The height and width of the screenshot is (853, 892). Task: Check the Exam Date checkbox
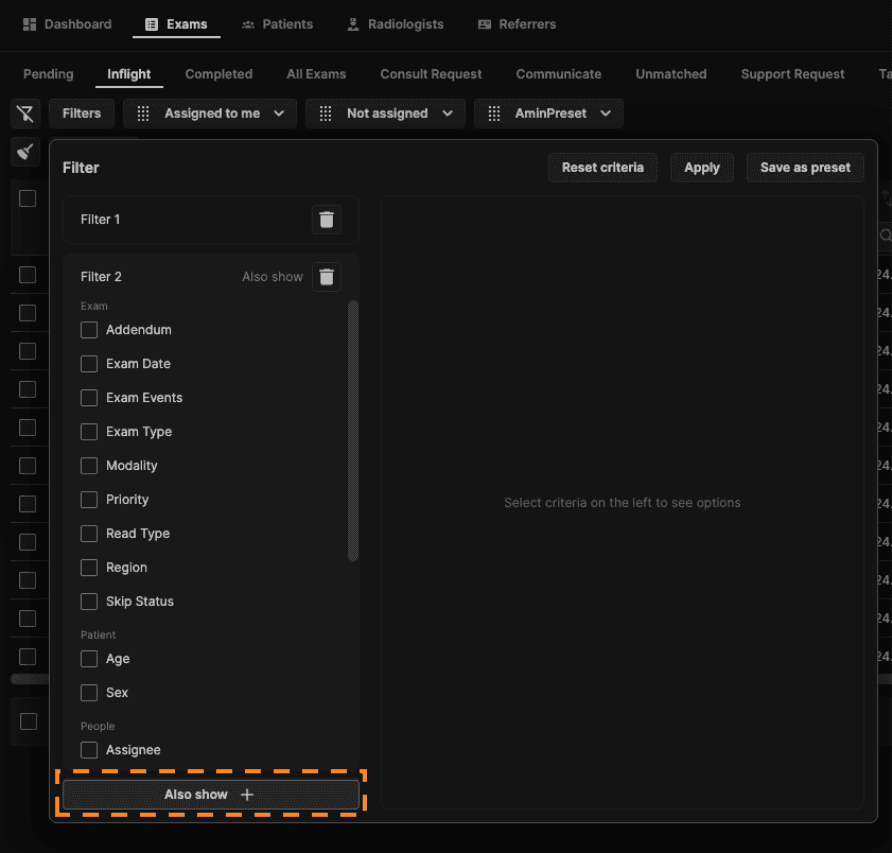click(89, 364)
